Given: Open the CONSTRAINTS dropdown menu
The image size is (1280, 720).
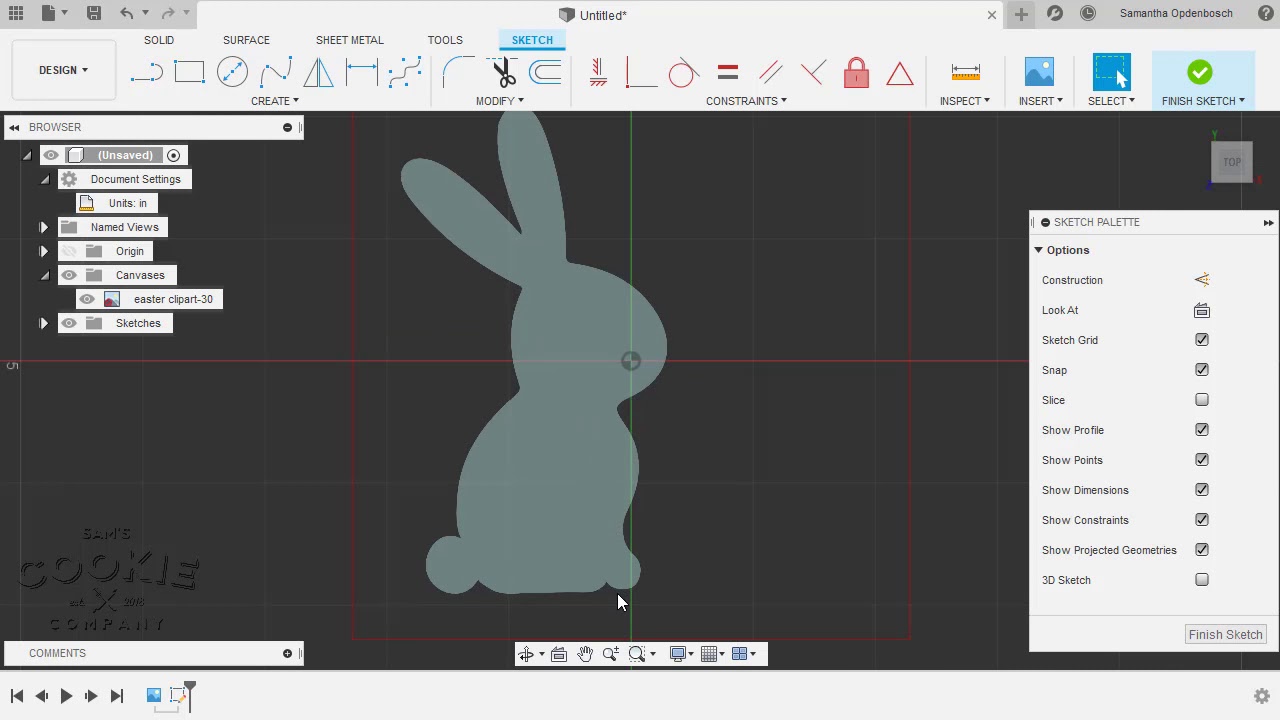Looking at the screenshot, I should coord(746,101).
